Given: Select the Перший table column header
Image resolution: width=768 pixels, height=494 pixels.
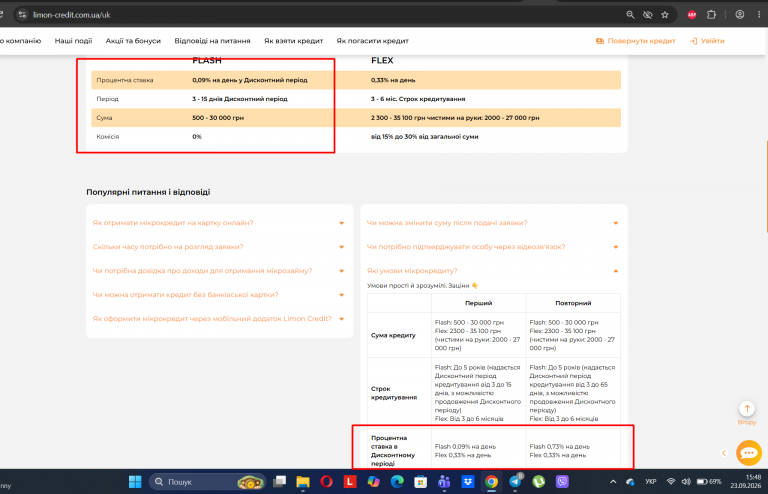Looking at the screenshot, I should pyautogui.click(x=479, y=303).
